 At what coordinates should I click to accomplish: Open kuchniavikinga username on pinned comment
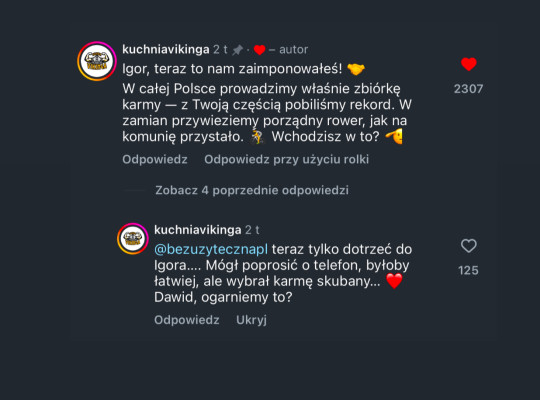pyautogui.click(x=166, y=50)
